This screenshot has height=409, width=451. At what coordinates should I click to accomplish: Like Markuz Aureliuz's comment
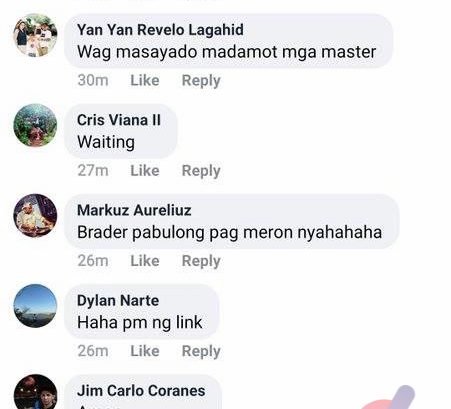tap(145, 261)
